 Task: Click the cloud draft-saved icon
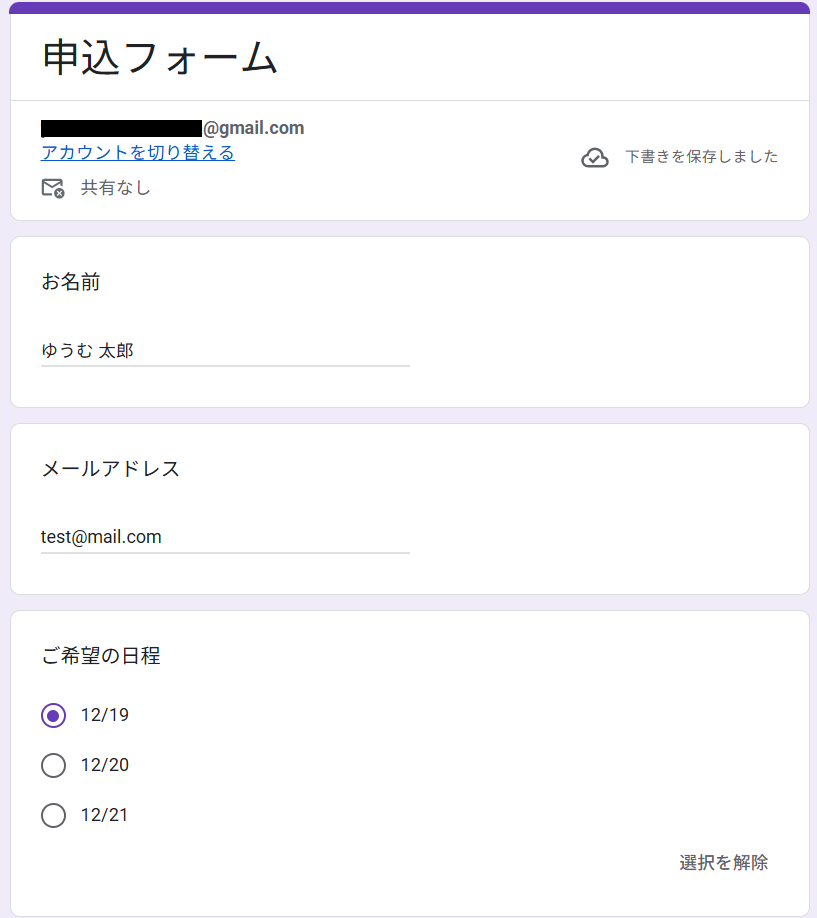coord(595,158)
